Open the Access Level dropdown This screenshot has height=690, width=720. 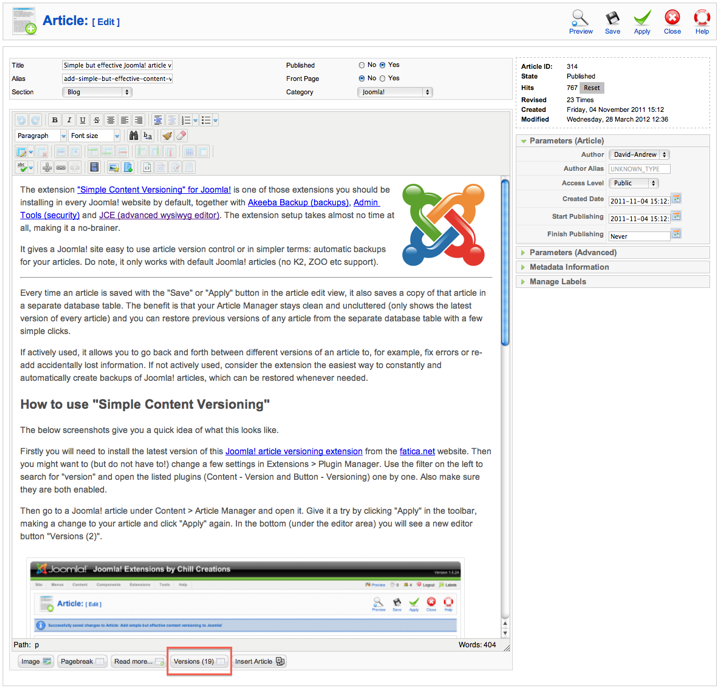634,183
